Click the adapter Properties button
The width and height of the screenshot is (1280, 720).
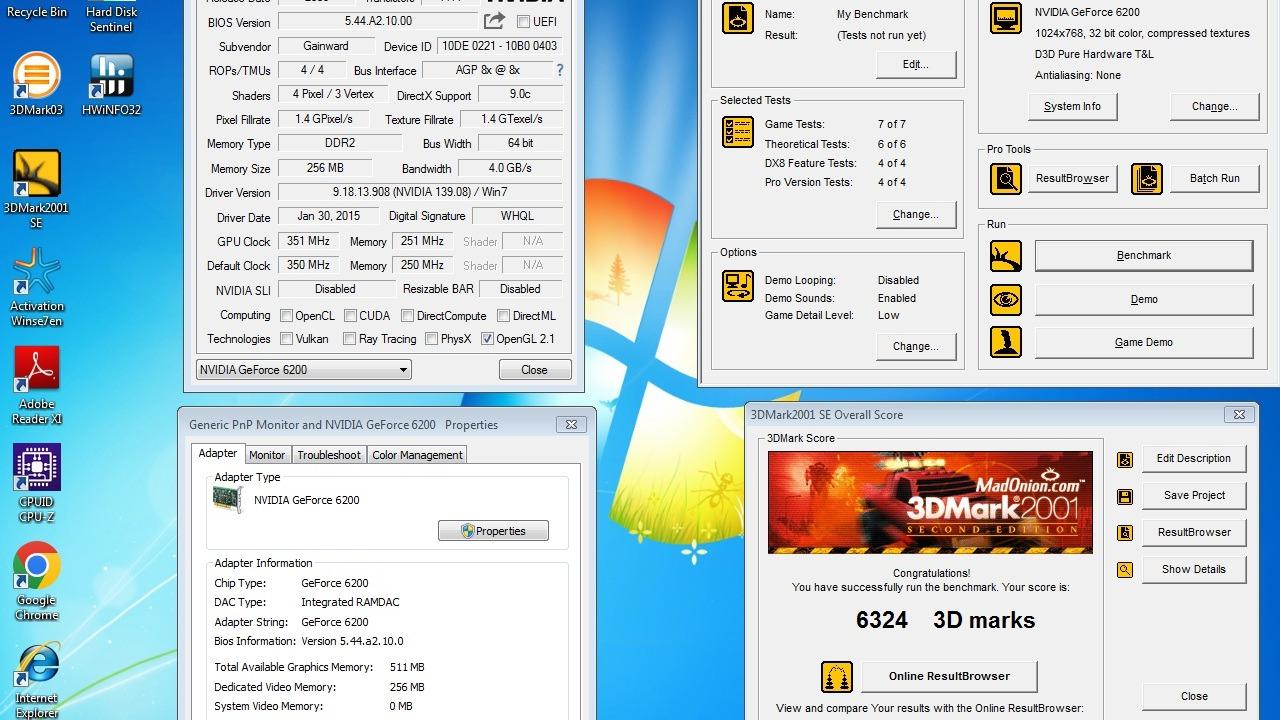point(493,531)
